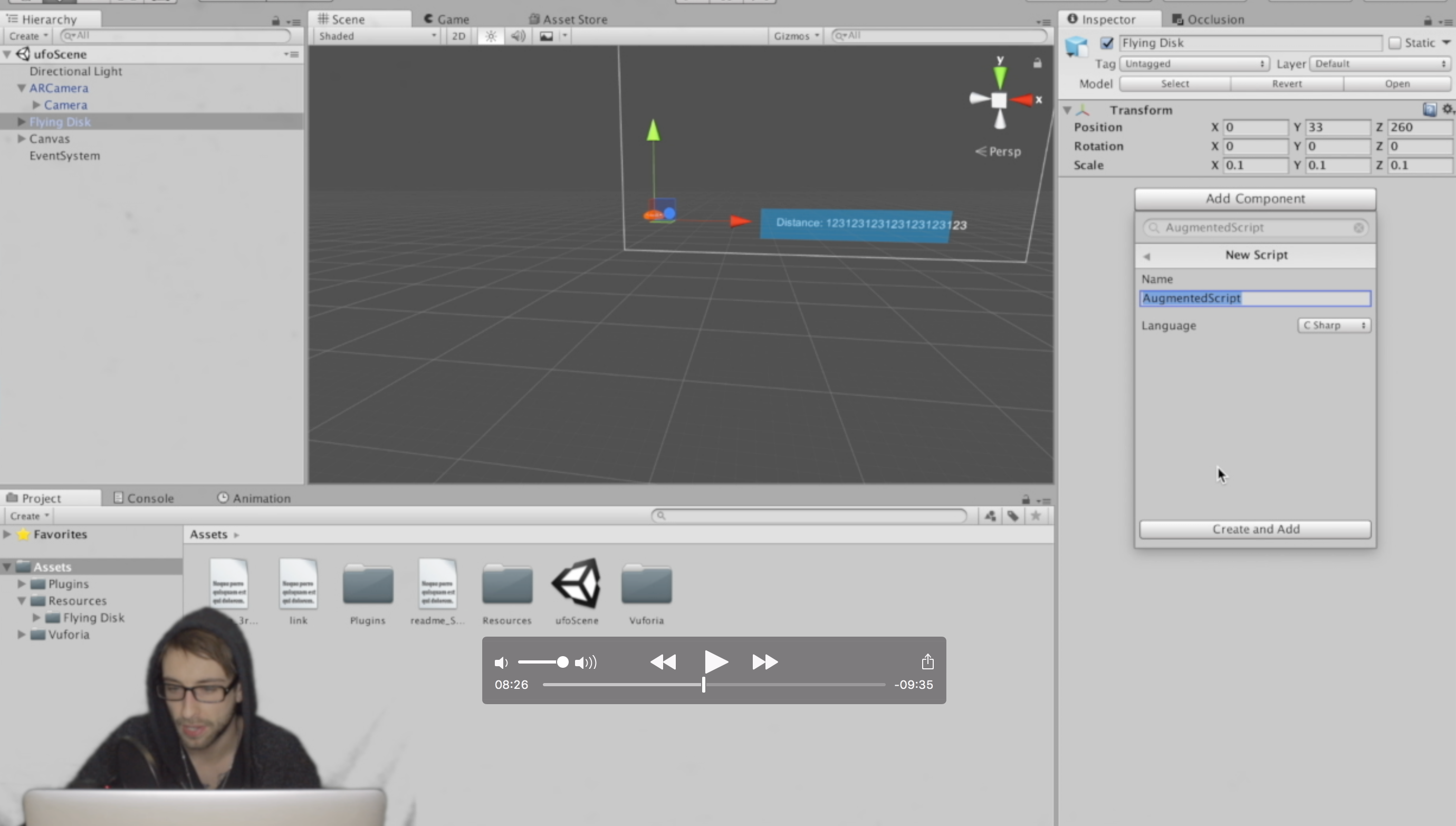Expand the Favorites folder
Viewport: 1456px width, 826px height.
(x=7, y=534)
